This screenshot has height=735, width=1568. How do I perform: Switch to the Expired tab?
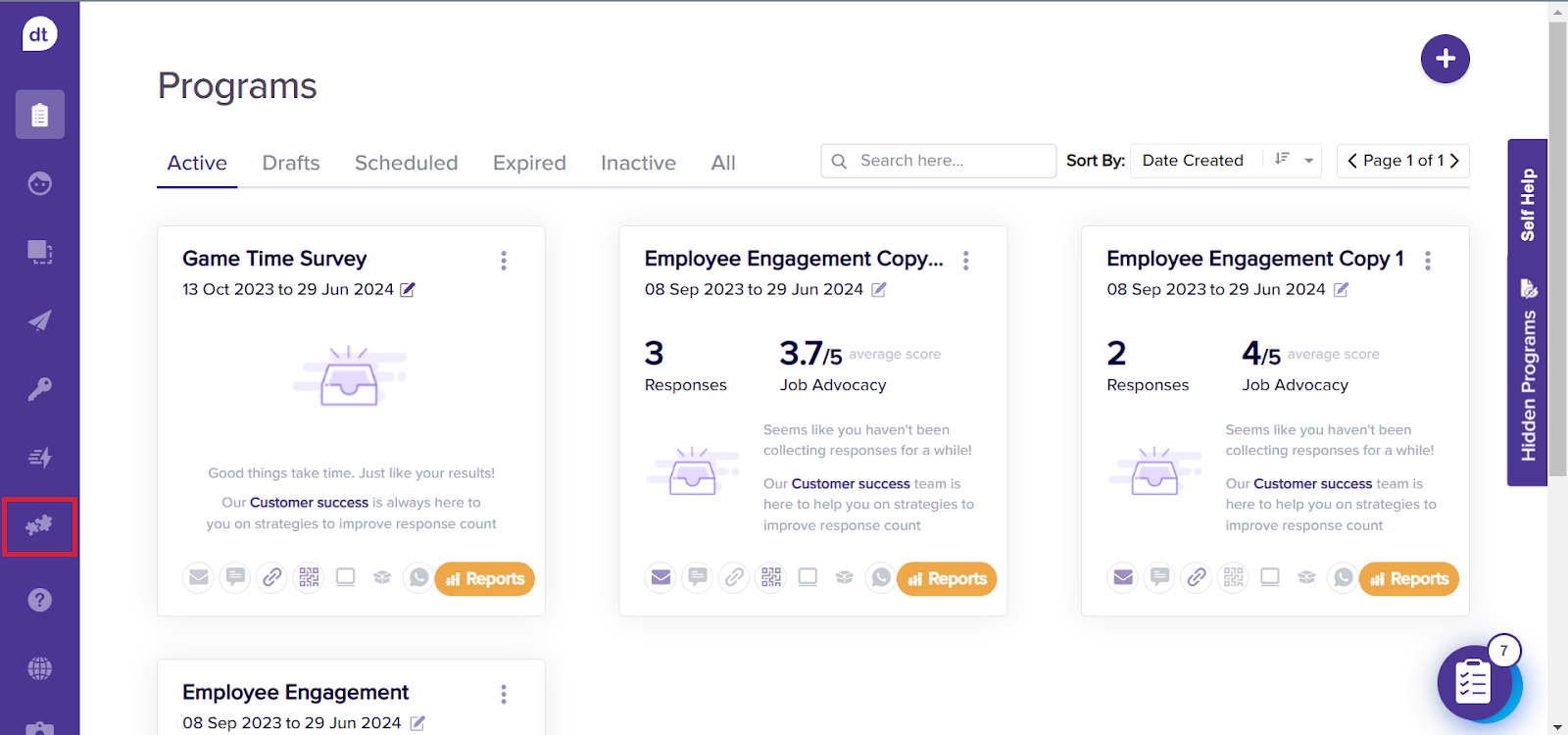[529, 163]
